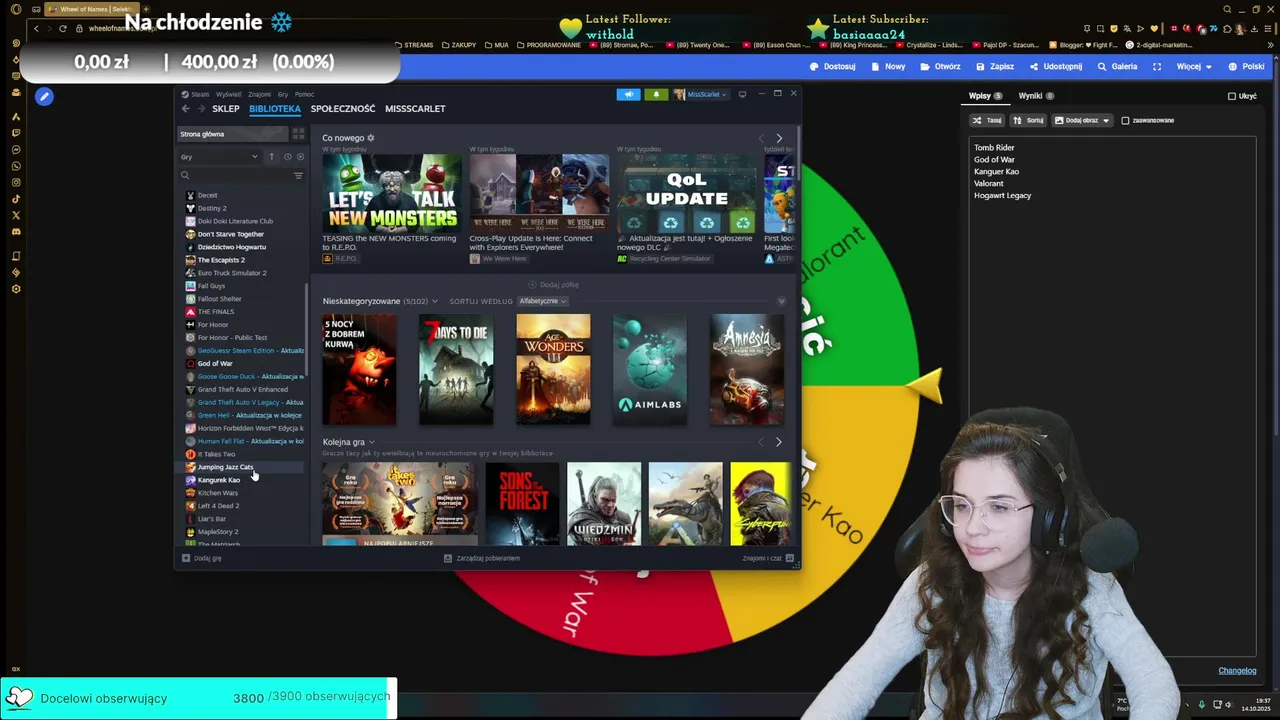Click the ready-to-play filter icon
Screen dimensions: 1280x720
click(300, 157)
